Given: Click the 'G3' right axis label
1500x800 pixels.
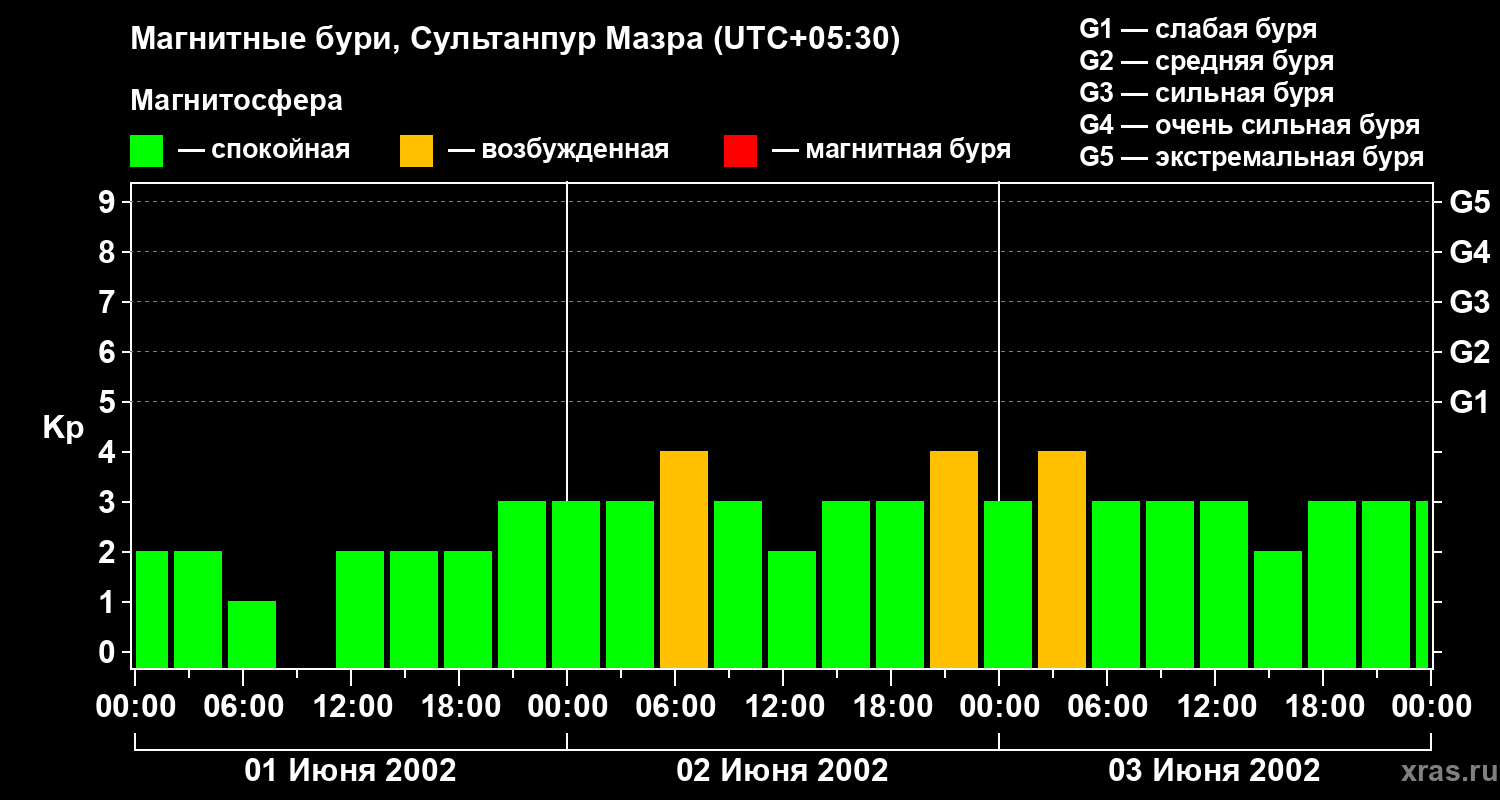Looking at the screenshot, I should tap(1469, 302).
